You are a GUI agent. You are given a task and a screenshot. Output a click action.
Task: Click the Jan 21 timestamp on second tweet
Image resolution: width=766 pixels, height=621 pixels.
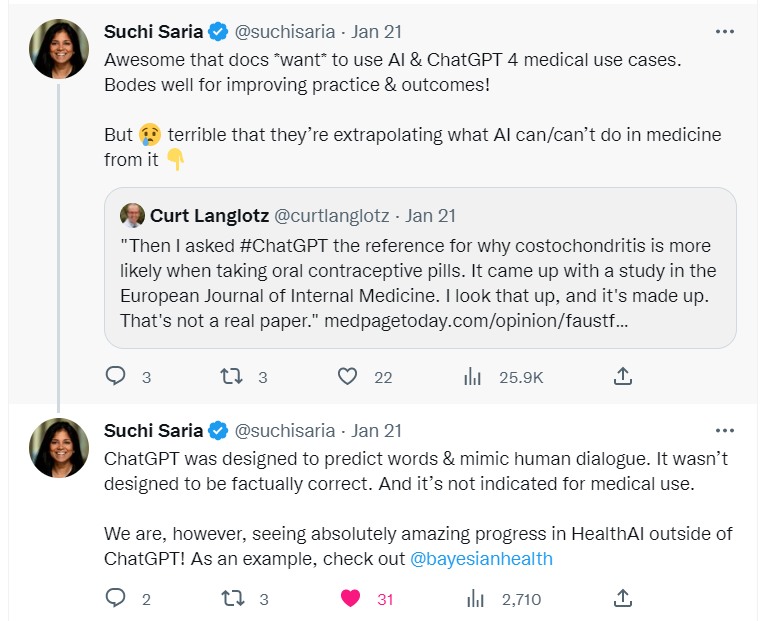pos(377,431)
